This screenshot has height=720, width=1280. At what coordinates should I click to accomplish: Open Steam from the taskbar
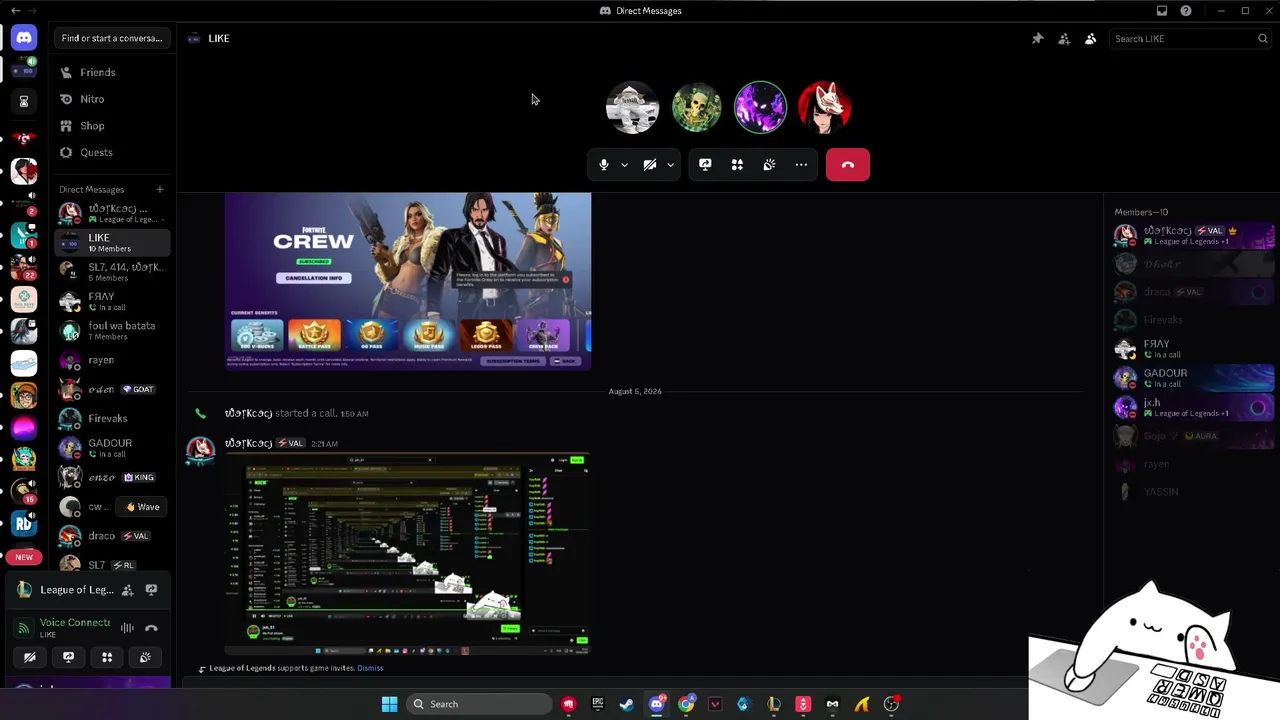pos(626,704)
